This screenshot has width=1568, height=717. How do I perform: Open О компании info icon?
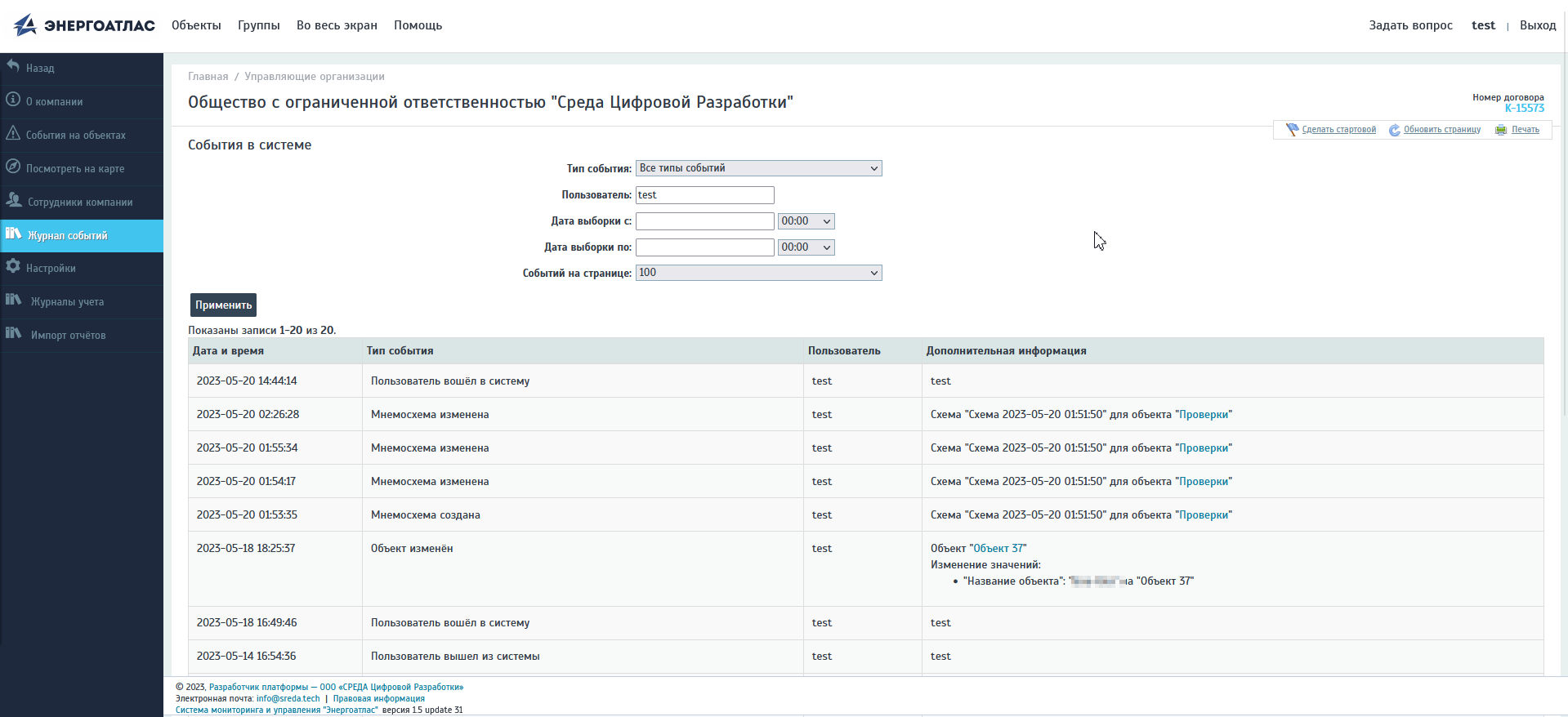13,100
